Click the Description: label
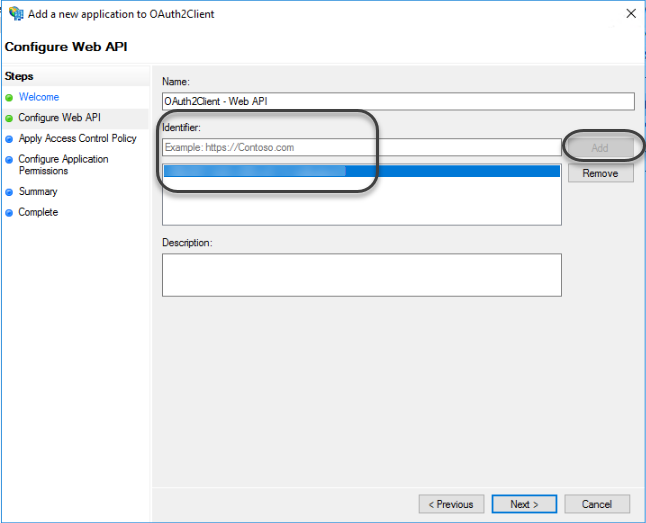Viewport: 646px width, 523px height. pos(187,242)
